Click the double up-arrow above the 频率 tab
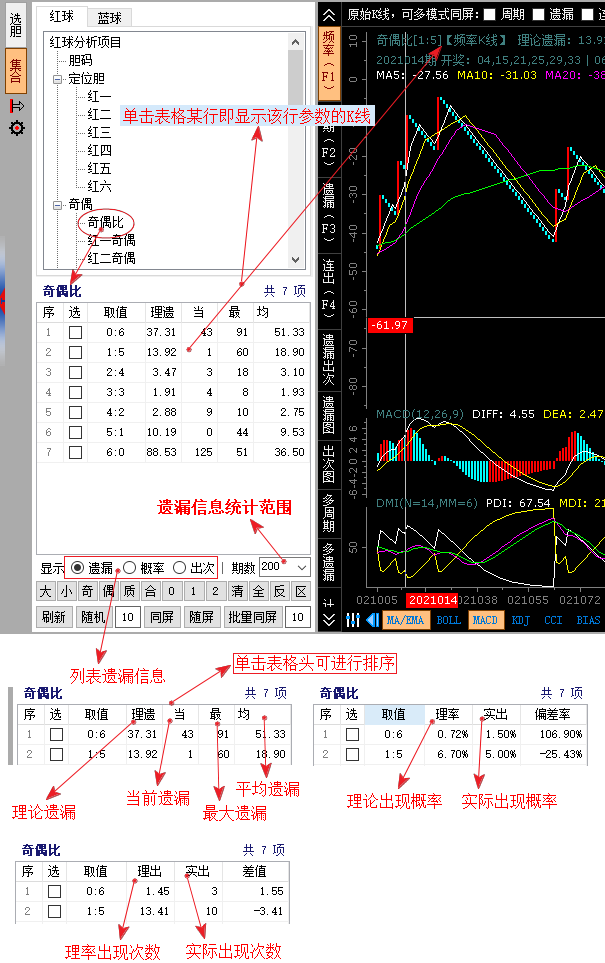Screen dimensions: 605x963 (329, 14)
